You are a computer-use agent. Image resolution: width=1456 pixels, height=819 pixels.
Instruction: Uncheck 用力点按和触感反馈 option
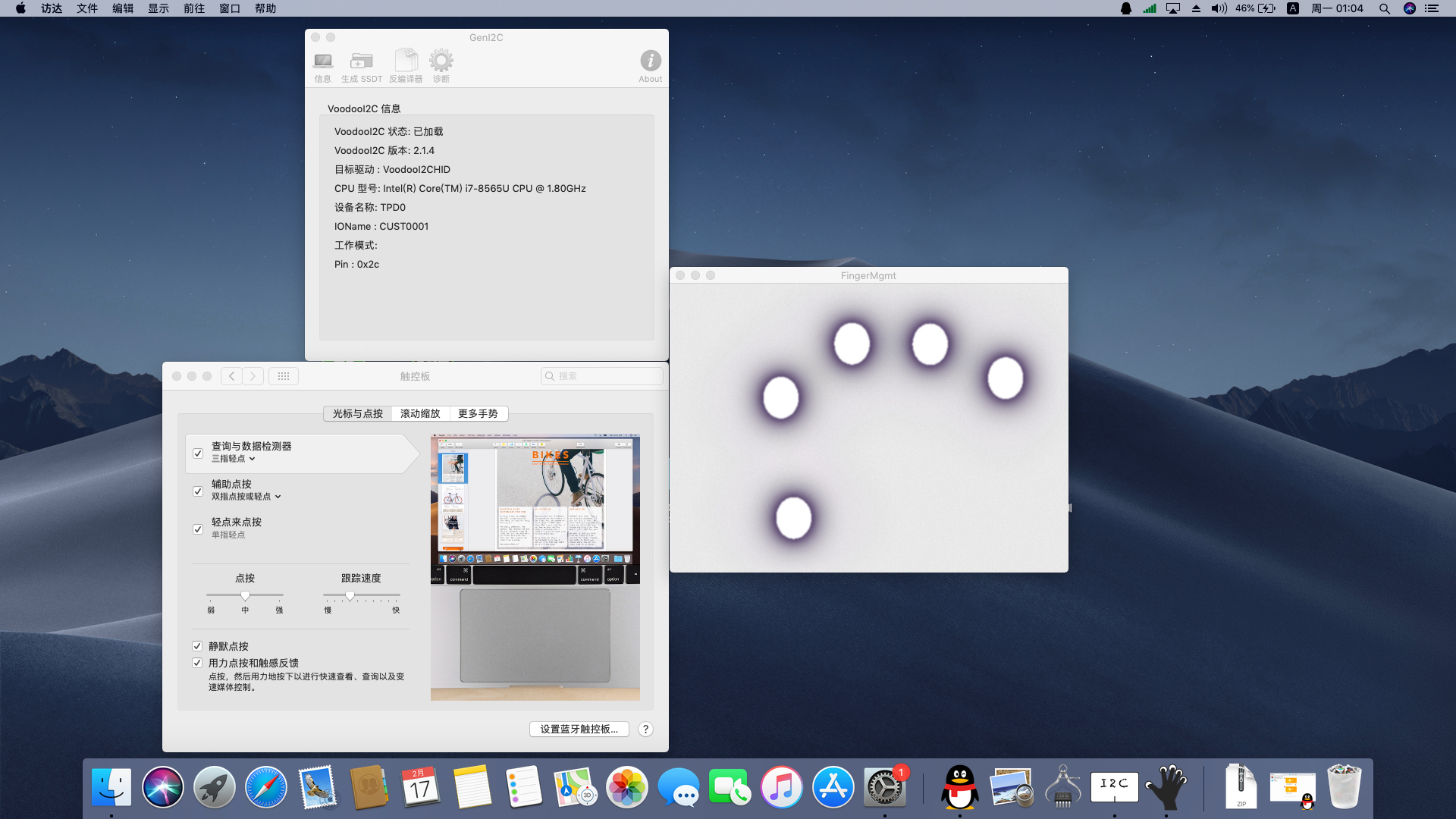point(197,663)
